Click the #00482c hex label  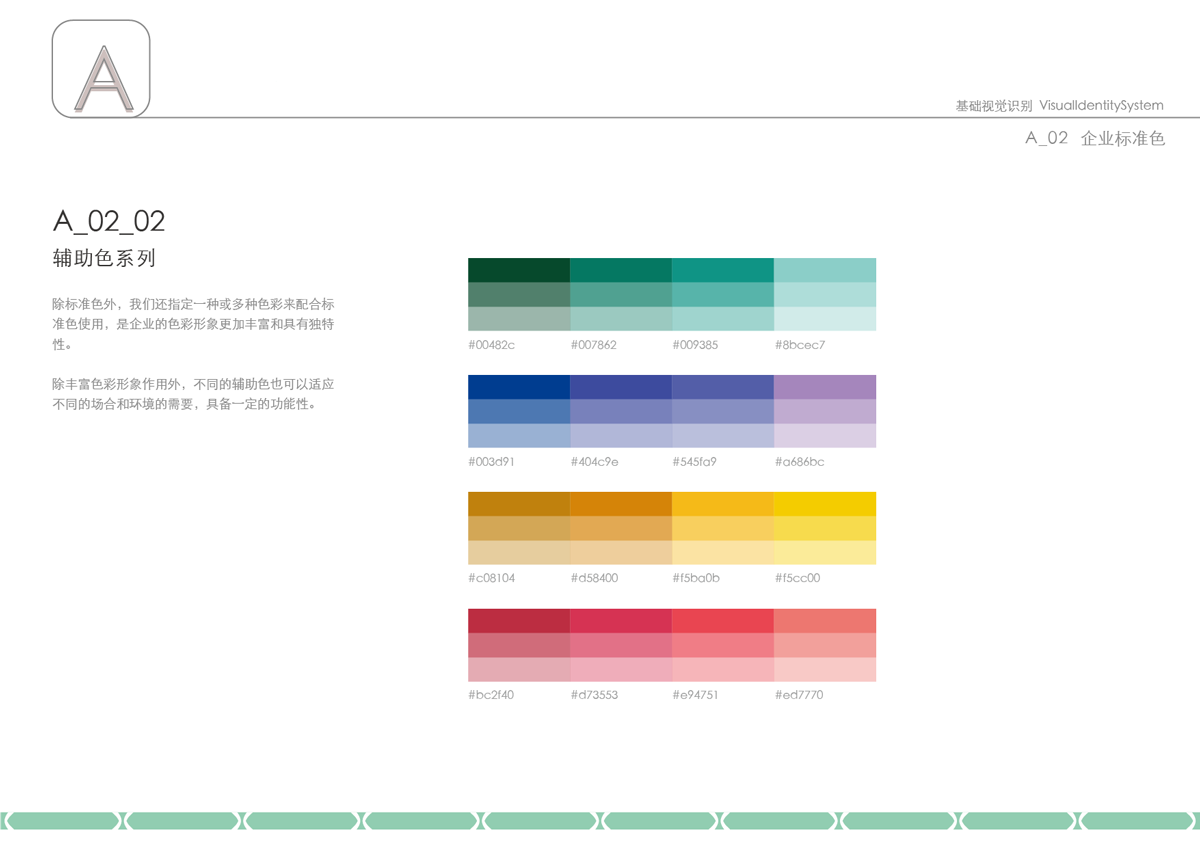pos(492,345)
